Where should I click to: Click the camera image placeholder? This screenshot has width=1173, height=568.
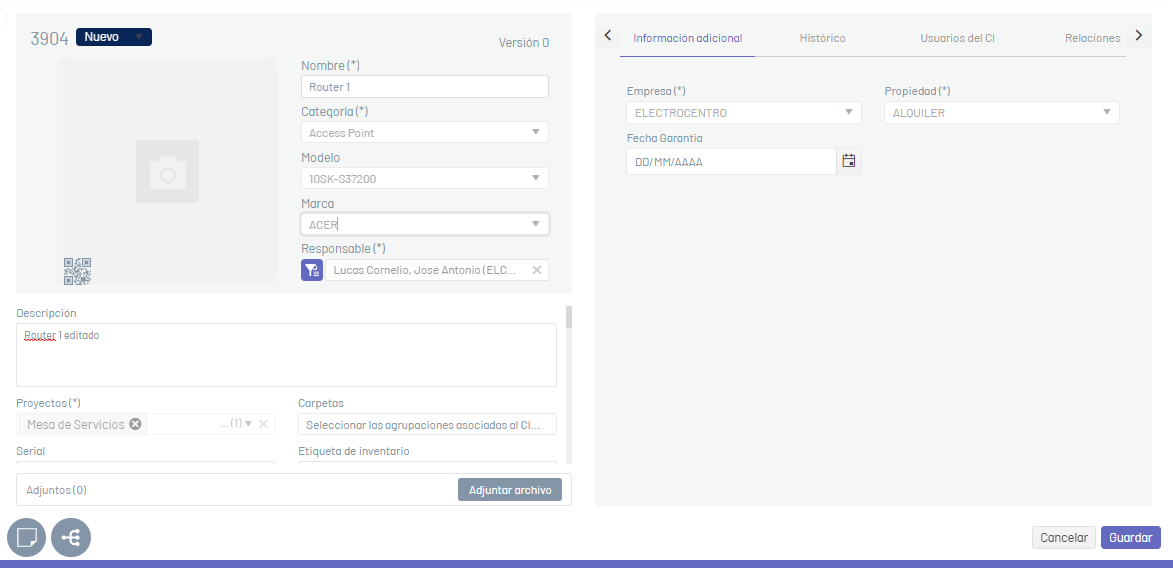(x=167, y=171)
